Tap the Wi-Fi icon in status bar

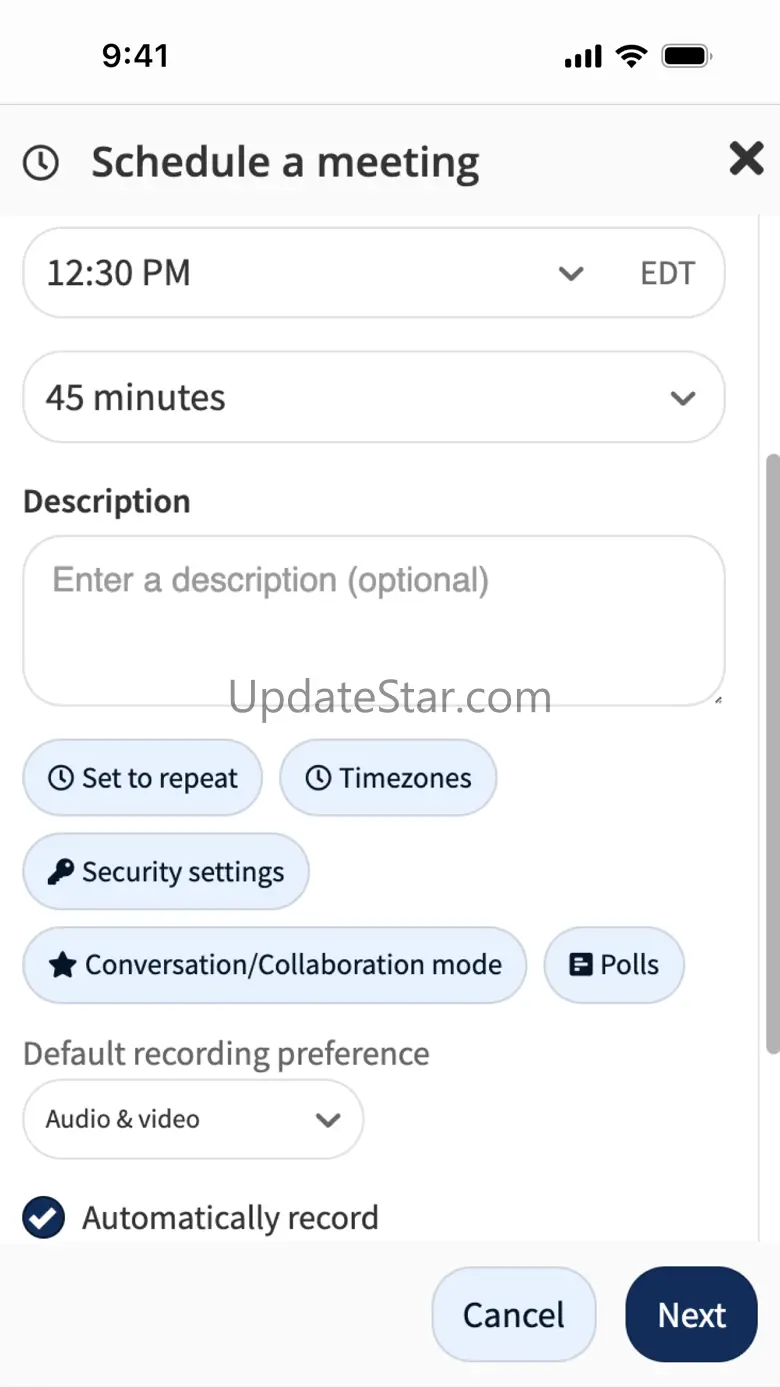coord(631,56)
